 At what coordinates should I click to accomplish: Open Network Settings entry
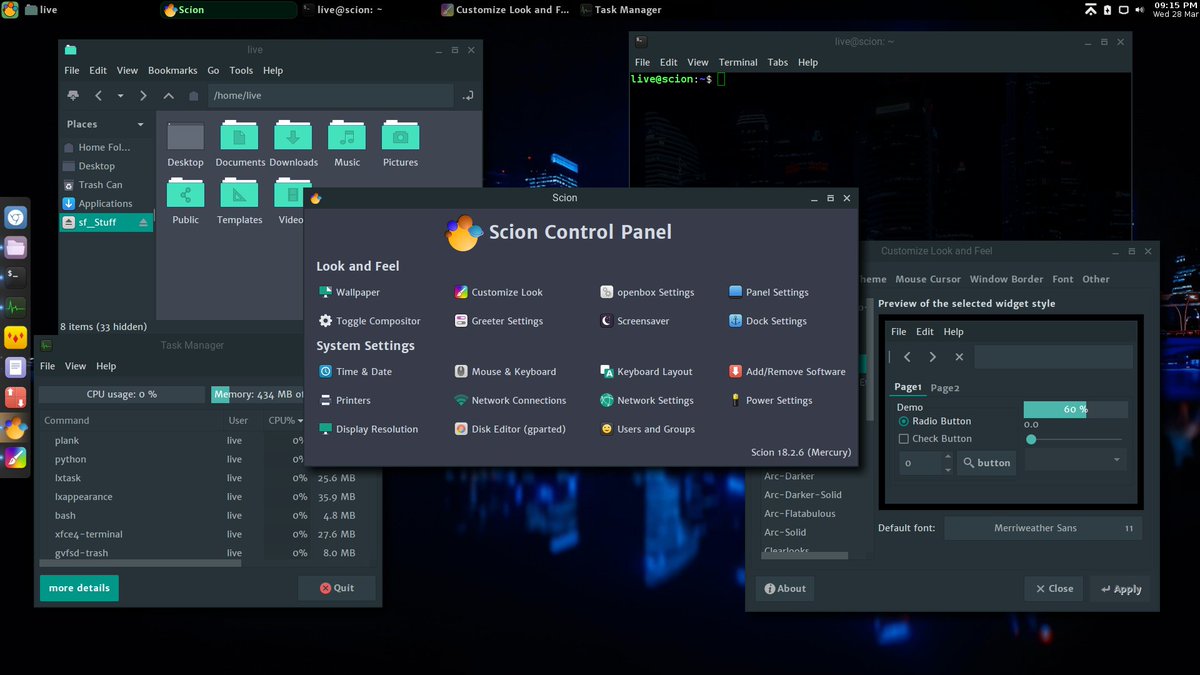pyautogui.click(x=647, y=400)
